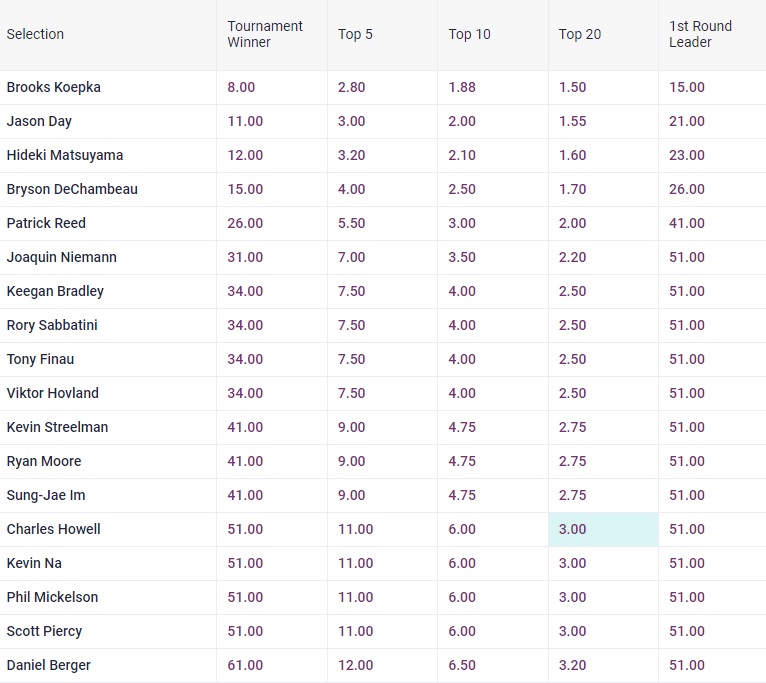766x683 pixels.
Task: Click the Tournament Winner column header
Action: 265,34
